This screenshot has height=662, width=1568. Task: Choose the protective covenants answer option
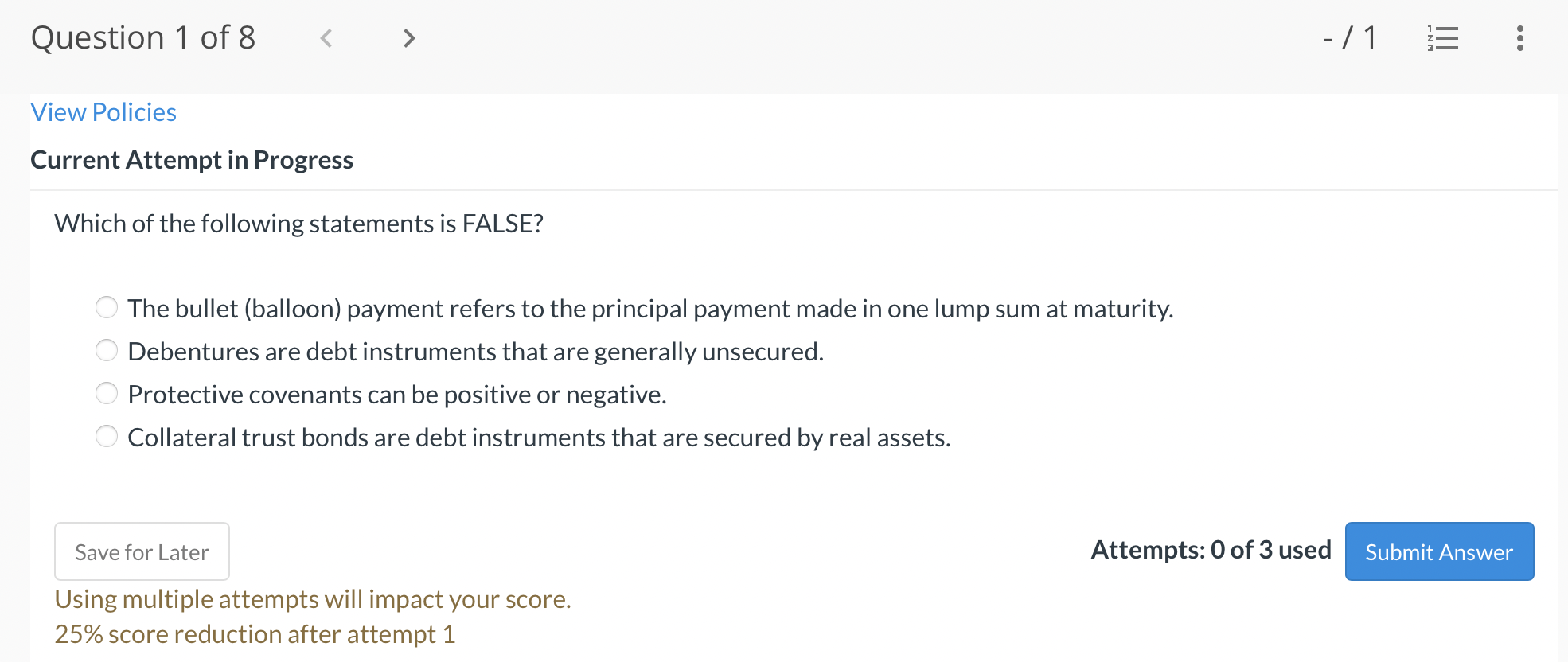[107, 393]
